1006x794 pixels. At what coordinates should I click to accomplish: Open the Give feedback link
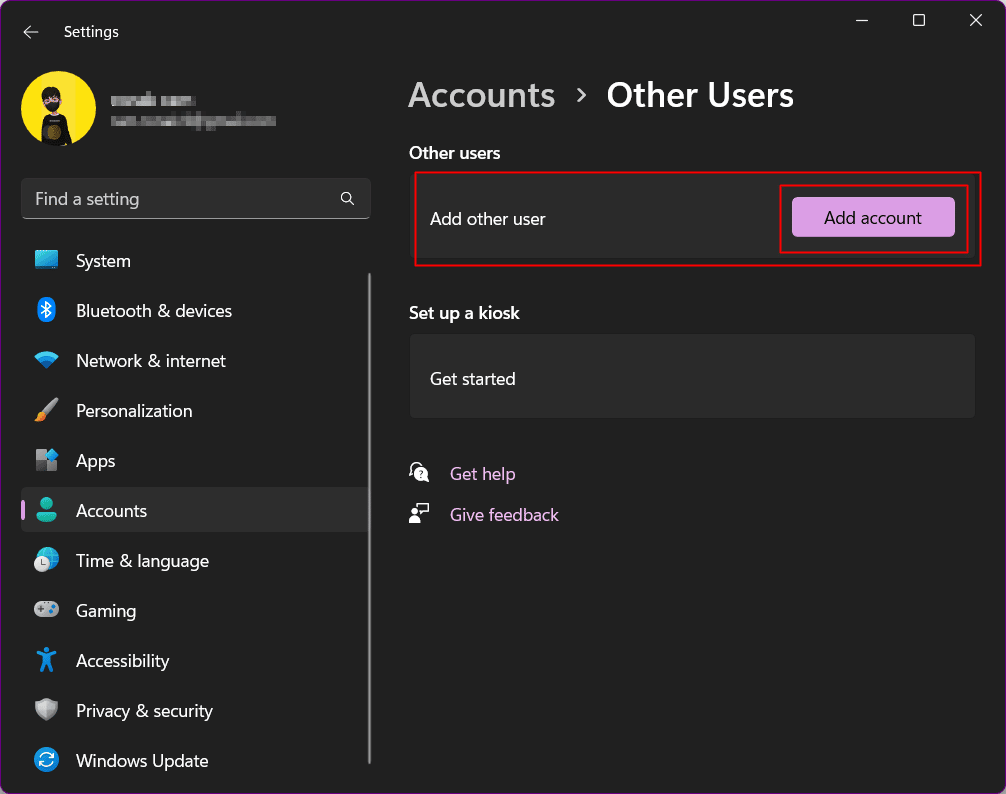tap(504, 515)
